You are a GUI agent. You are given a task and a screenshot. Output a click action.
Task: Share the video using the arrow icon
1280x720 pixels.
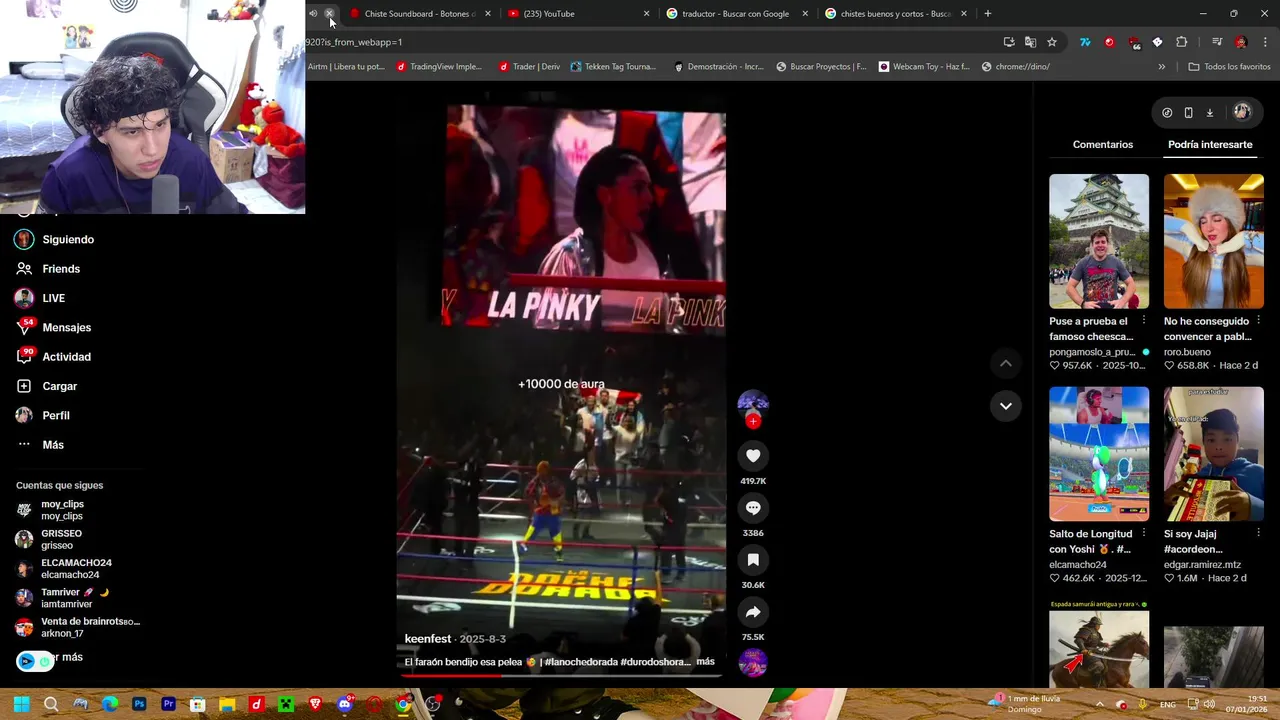pos(753,612)
